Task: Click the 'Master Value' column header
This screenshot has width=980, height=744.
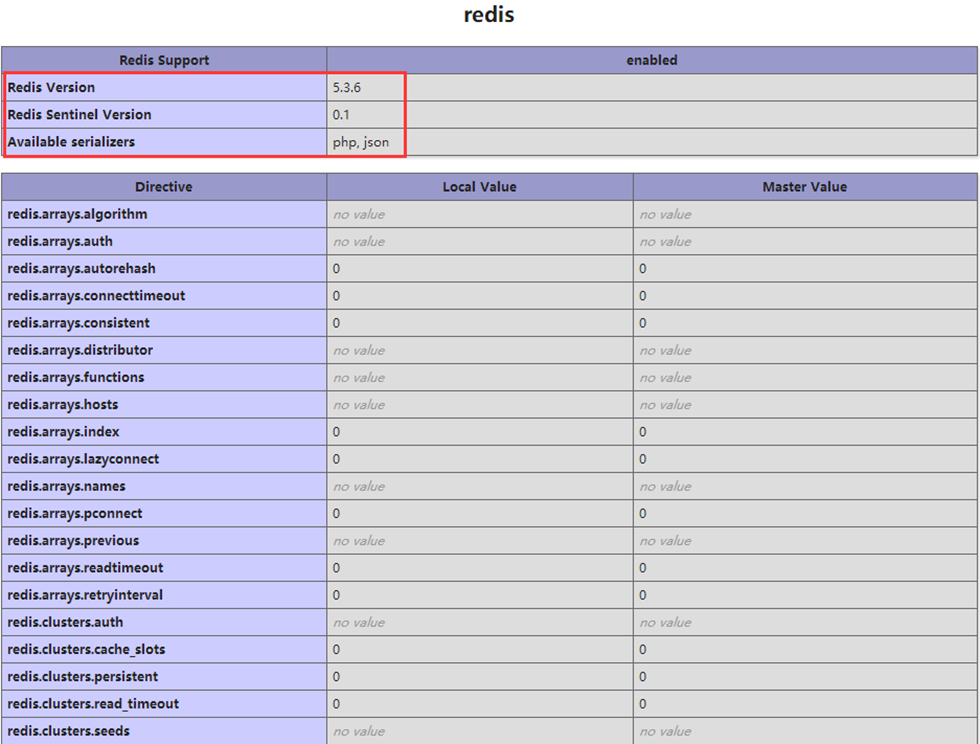Action: click(805, 187)
